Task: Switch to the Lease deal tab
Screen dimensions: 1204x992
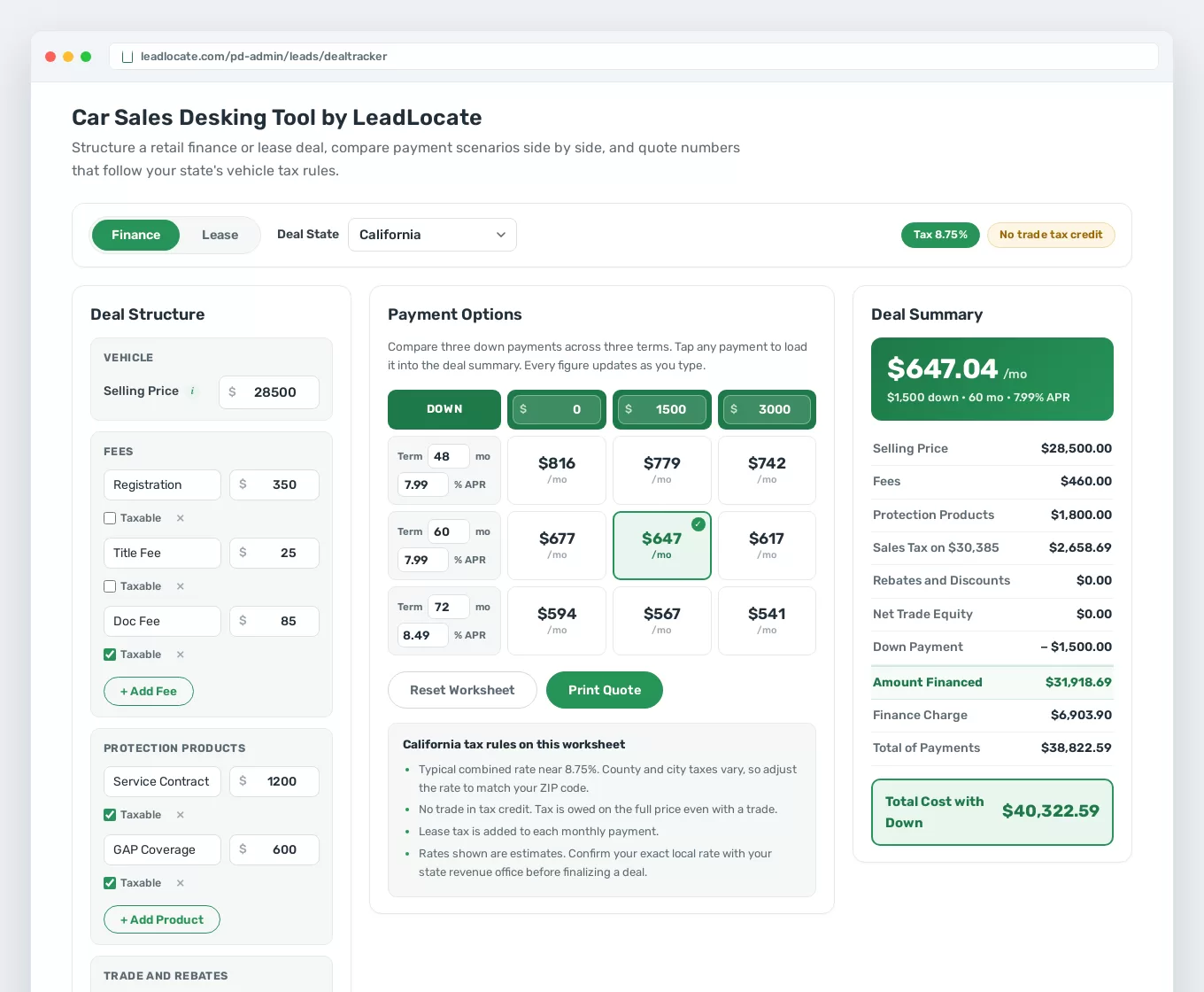Action: (220, 235)
